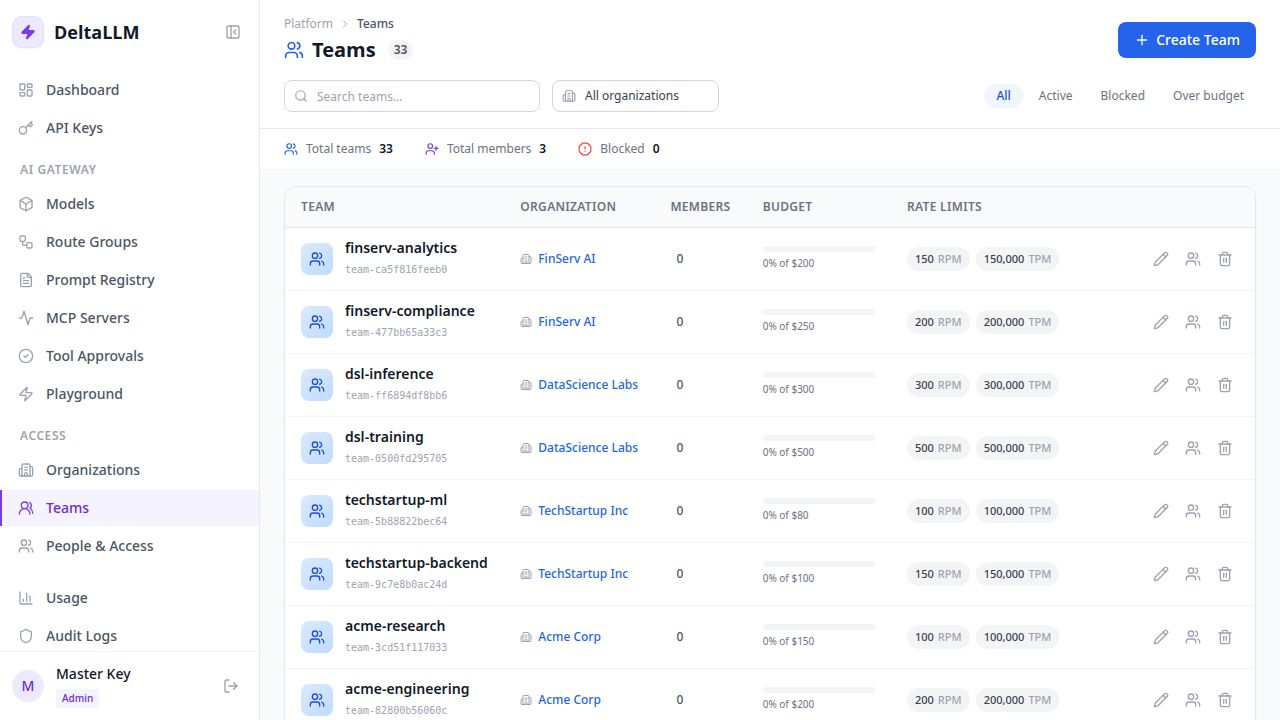Manage members of finserv-compliance team
The width and height of the screenshot is (1280, 720).
pyautogui.click(x=1193, y=322)
